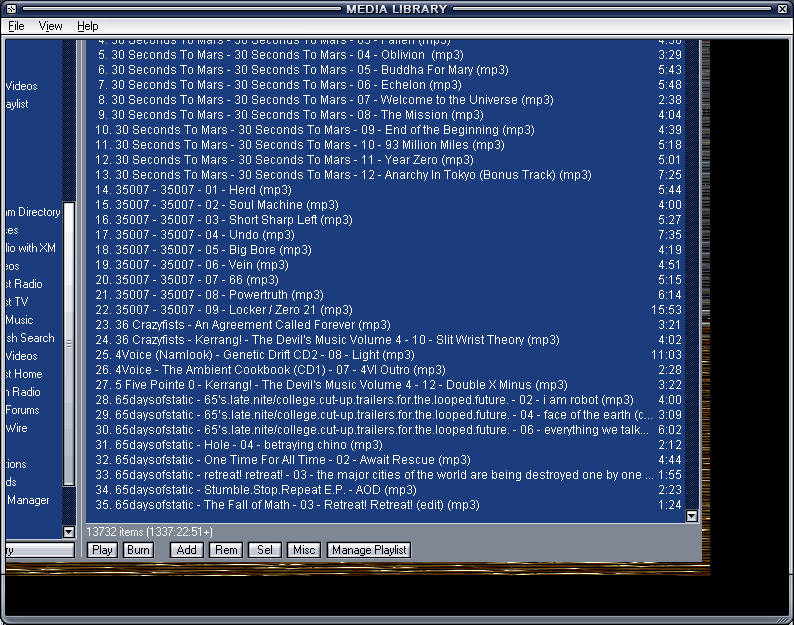The image size is (794, 625).
Task: Open the Add button menu
Action: 186,550
